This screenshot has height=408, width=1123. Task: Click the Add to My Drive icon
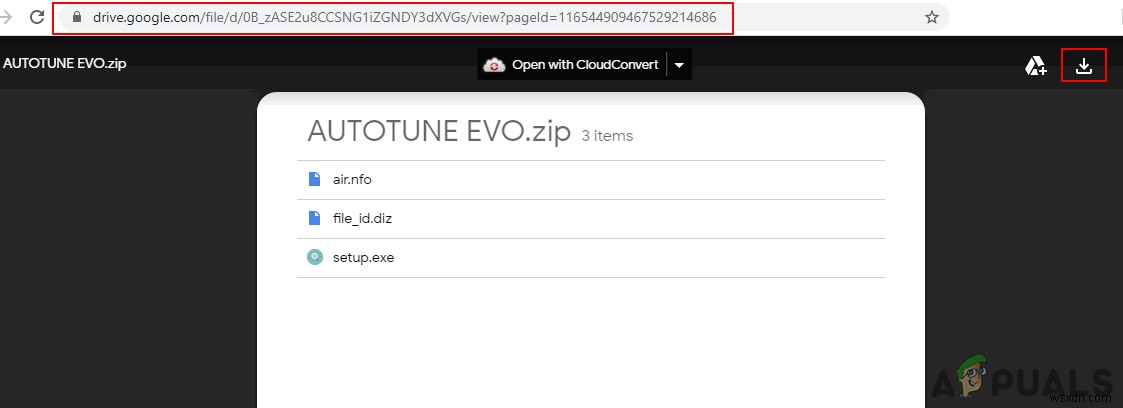(1036, 67)
